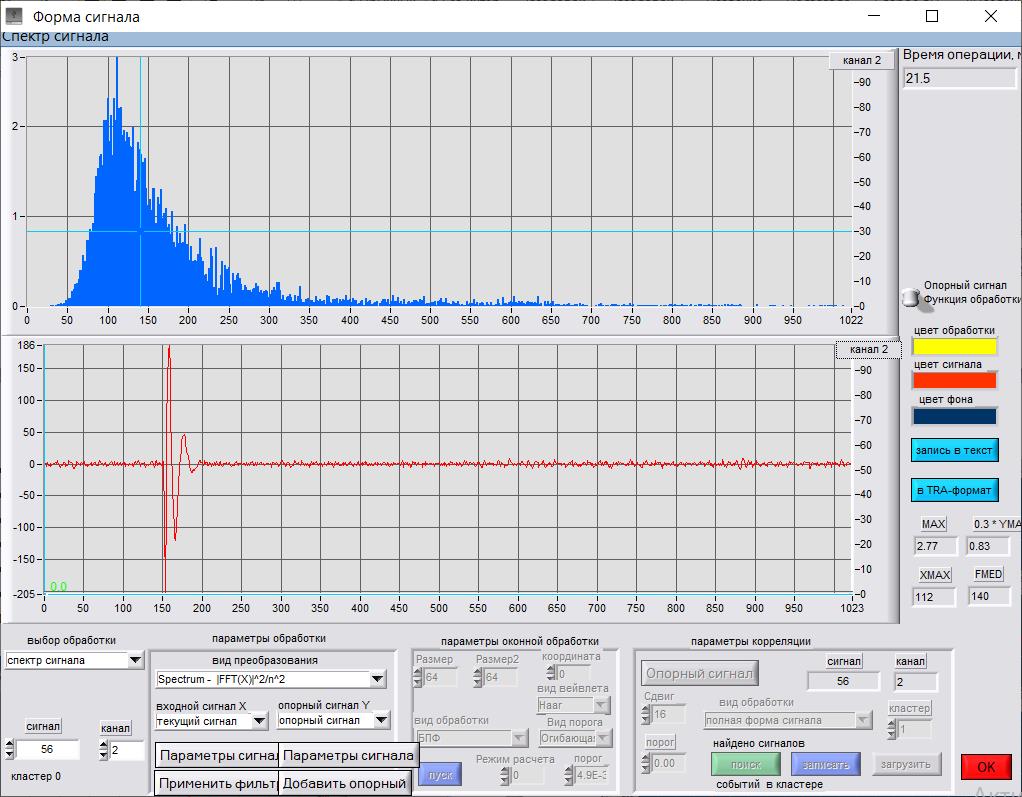Viewport: 1022px width, 797px height.
Task: Expand the входной сигнал X dropdown
Action: coord(259,720)
